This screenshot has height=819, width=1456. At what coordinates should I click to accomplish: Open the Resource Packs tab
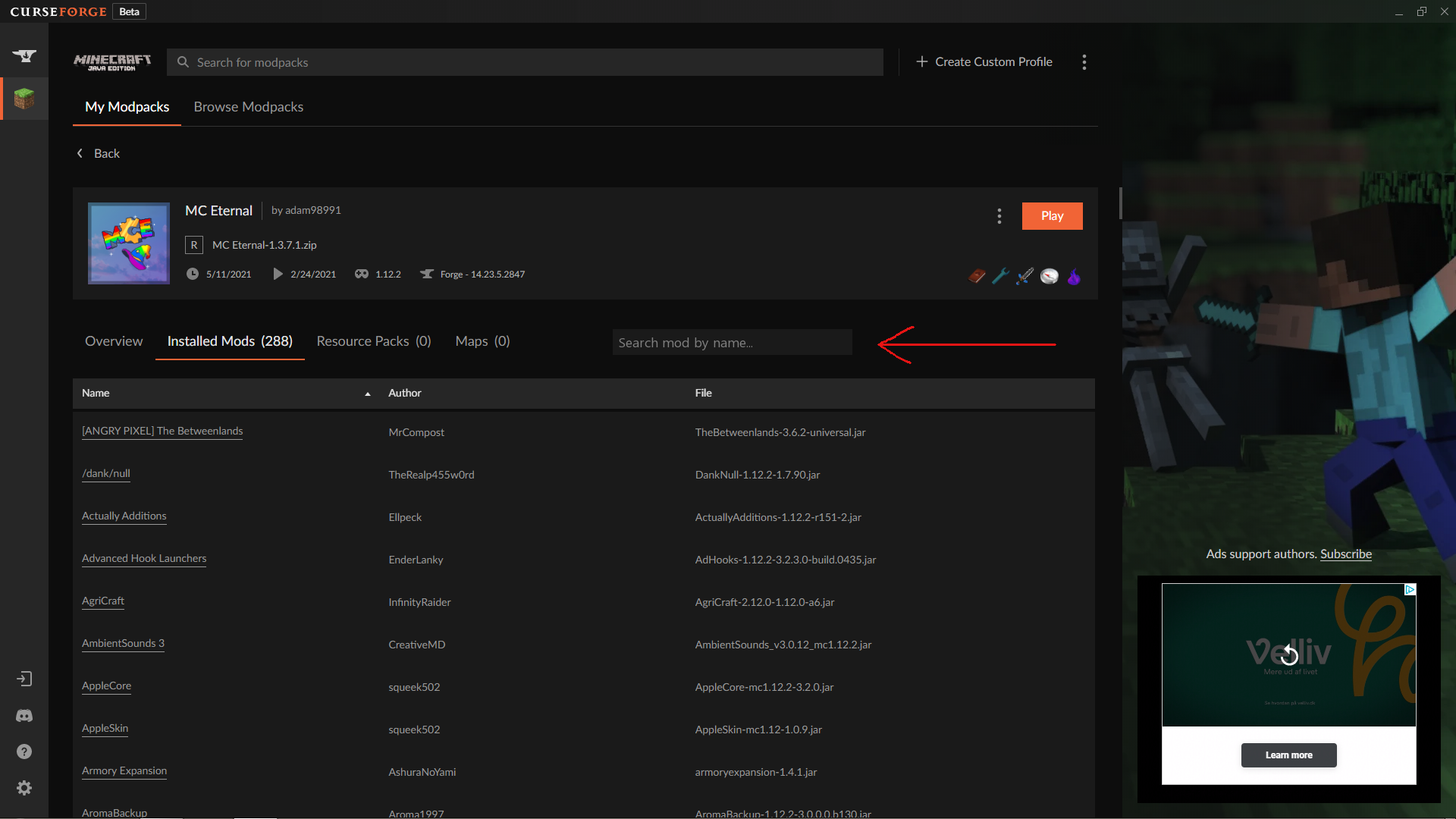click(373, 341)
